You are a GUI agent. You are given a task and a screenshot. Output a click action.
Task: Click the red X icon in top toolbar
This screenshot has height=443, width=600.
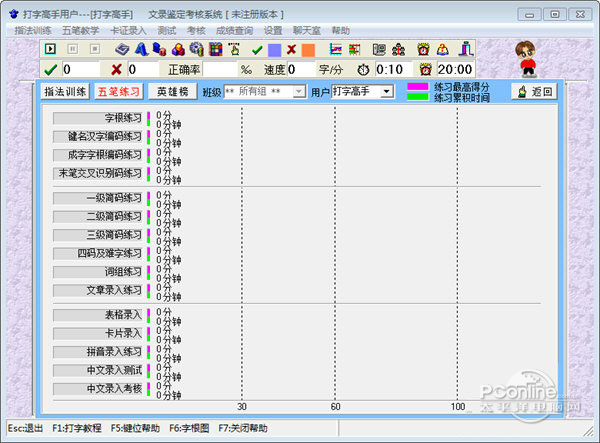[292, 49]
